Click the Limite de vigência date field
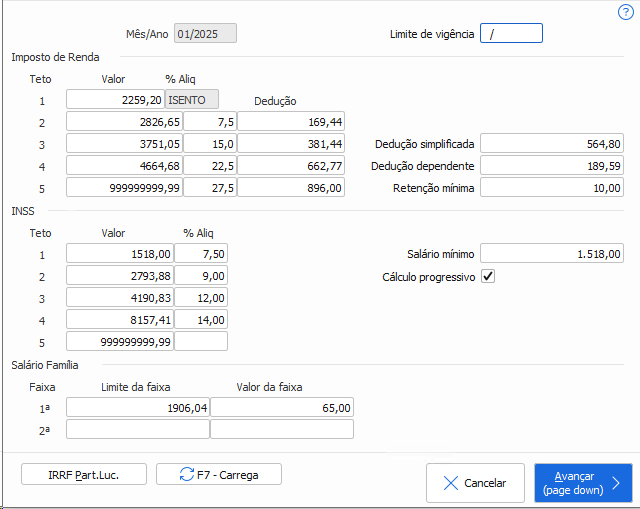Screen dimensions: 640x509 pos(511,34)
